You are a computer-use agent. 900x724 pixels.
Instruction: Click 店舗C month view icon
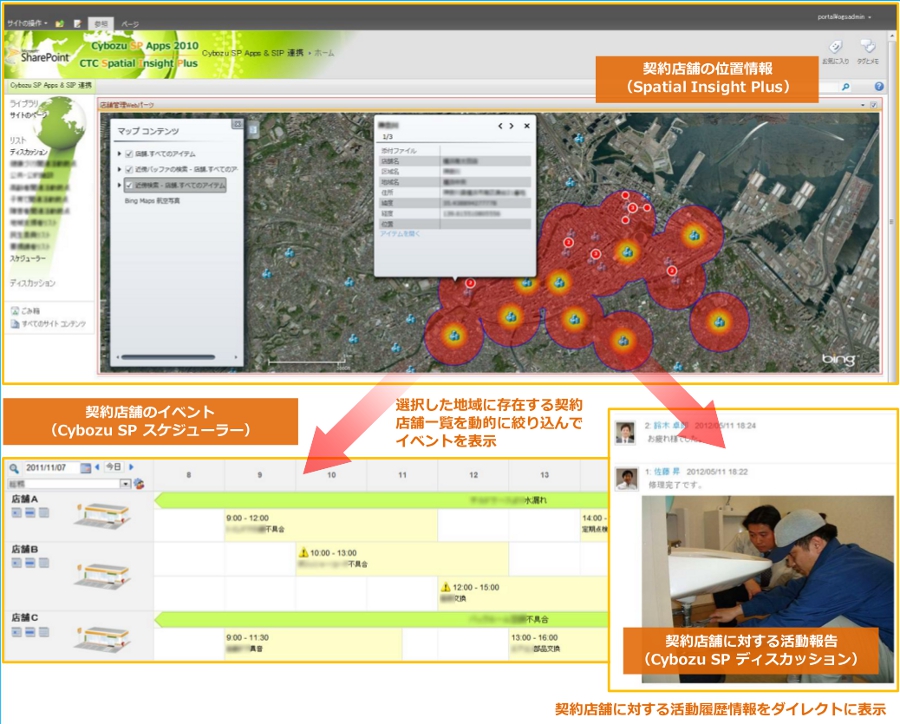point(44,632)
